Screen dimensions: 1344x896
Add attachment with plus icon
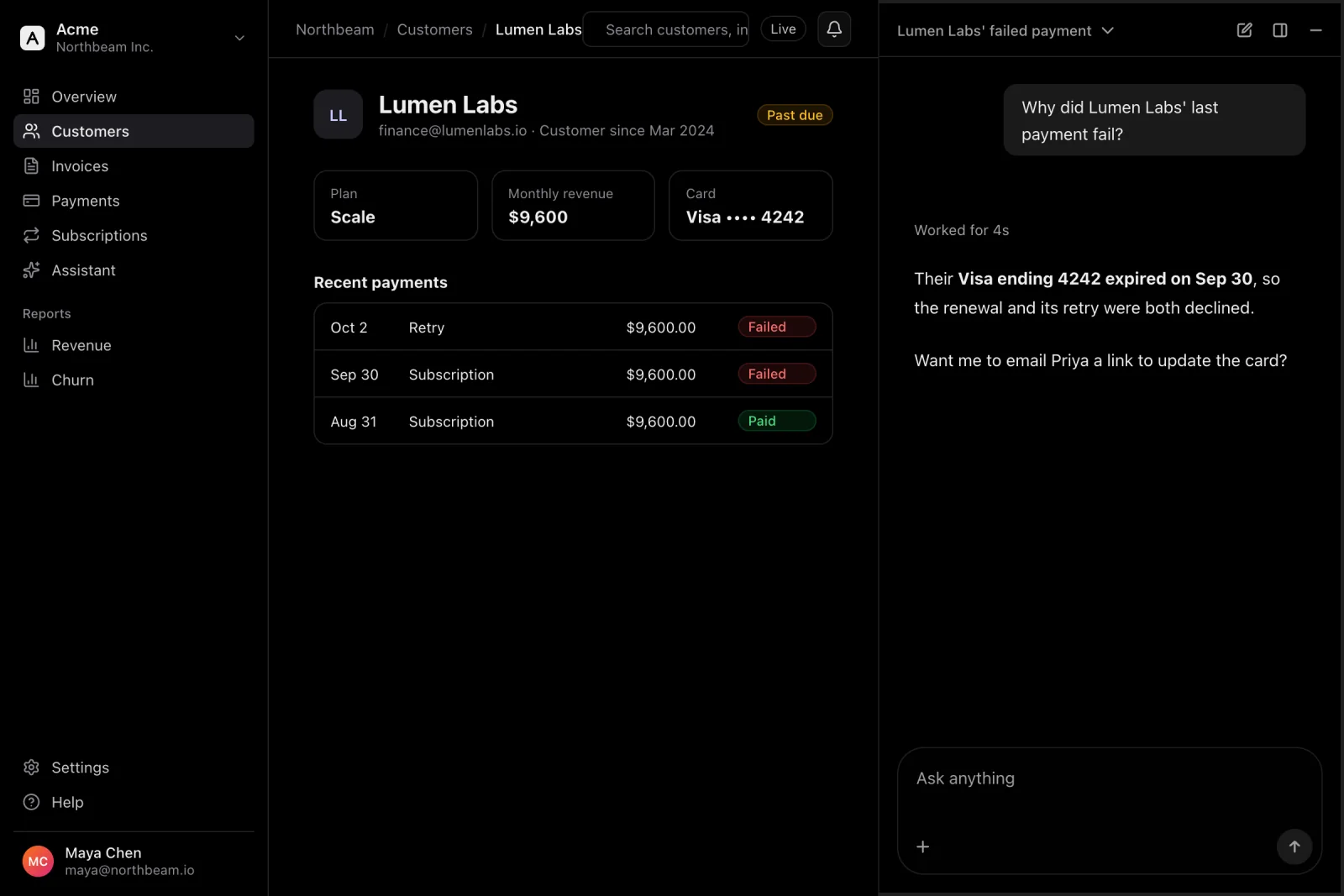point(922,846)
